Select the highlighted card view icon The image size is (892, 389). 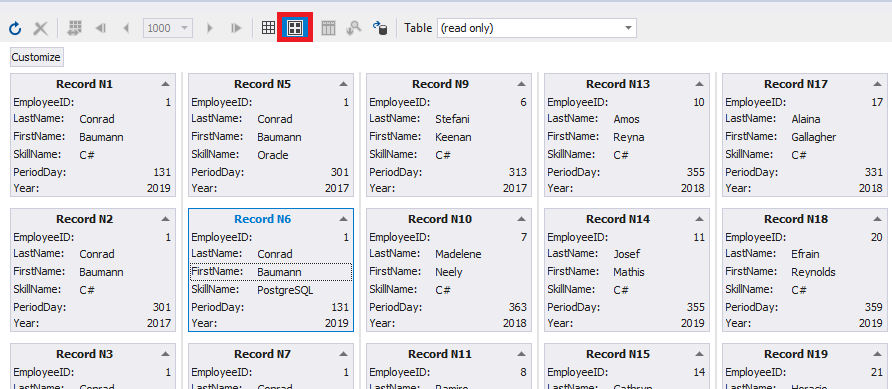(295, 28)
